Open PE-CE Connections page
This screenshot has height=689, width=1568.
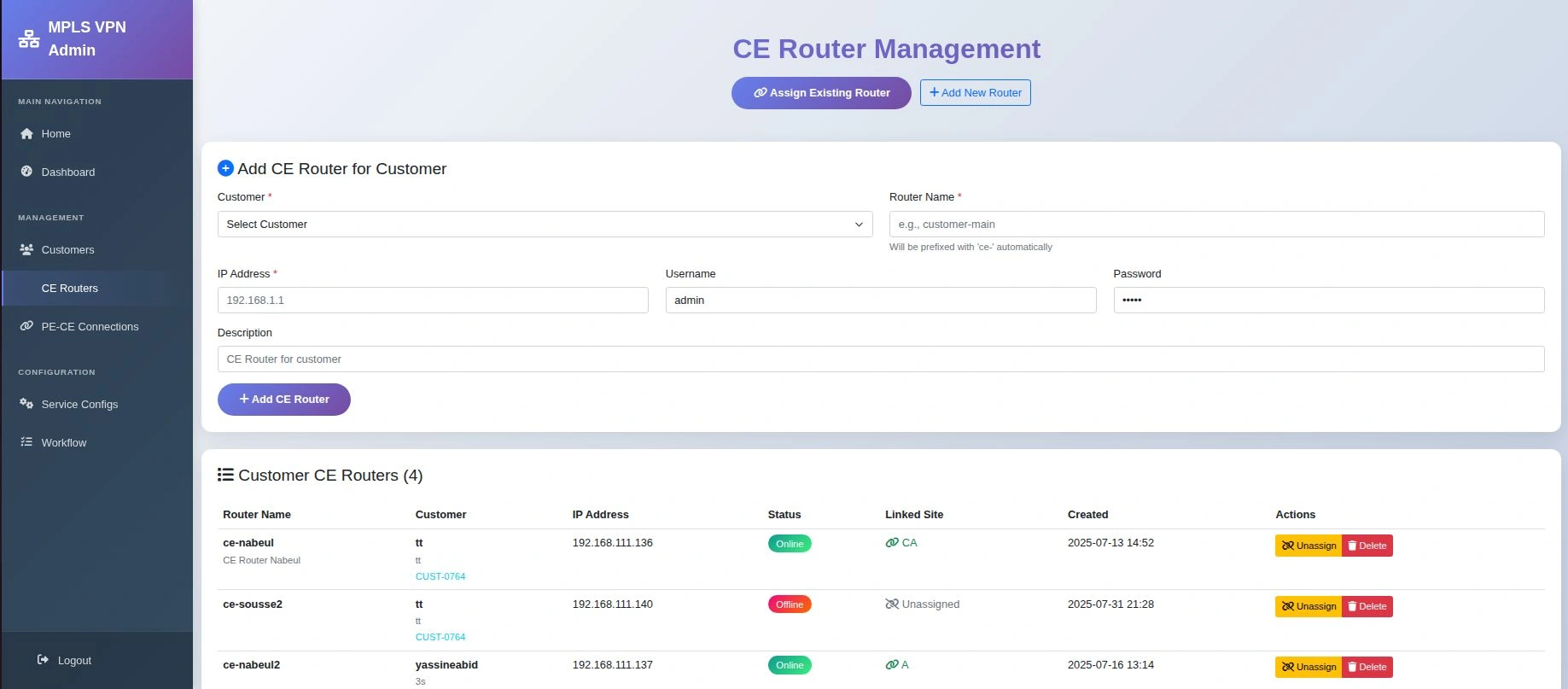tap(97, 326)
